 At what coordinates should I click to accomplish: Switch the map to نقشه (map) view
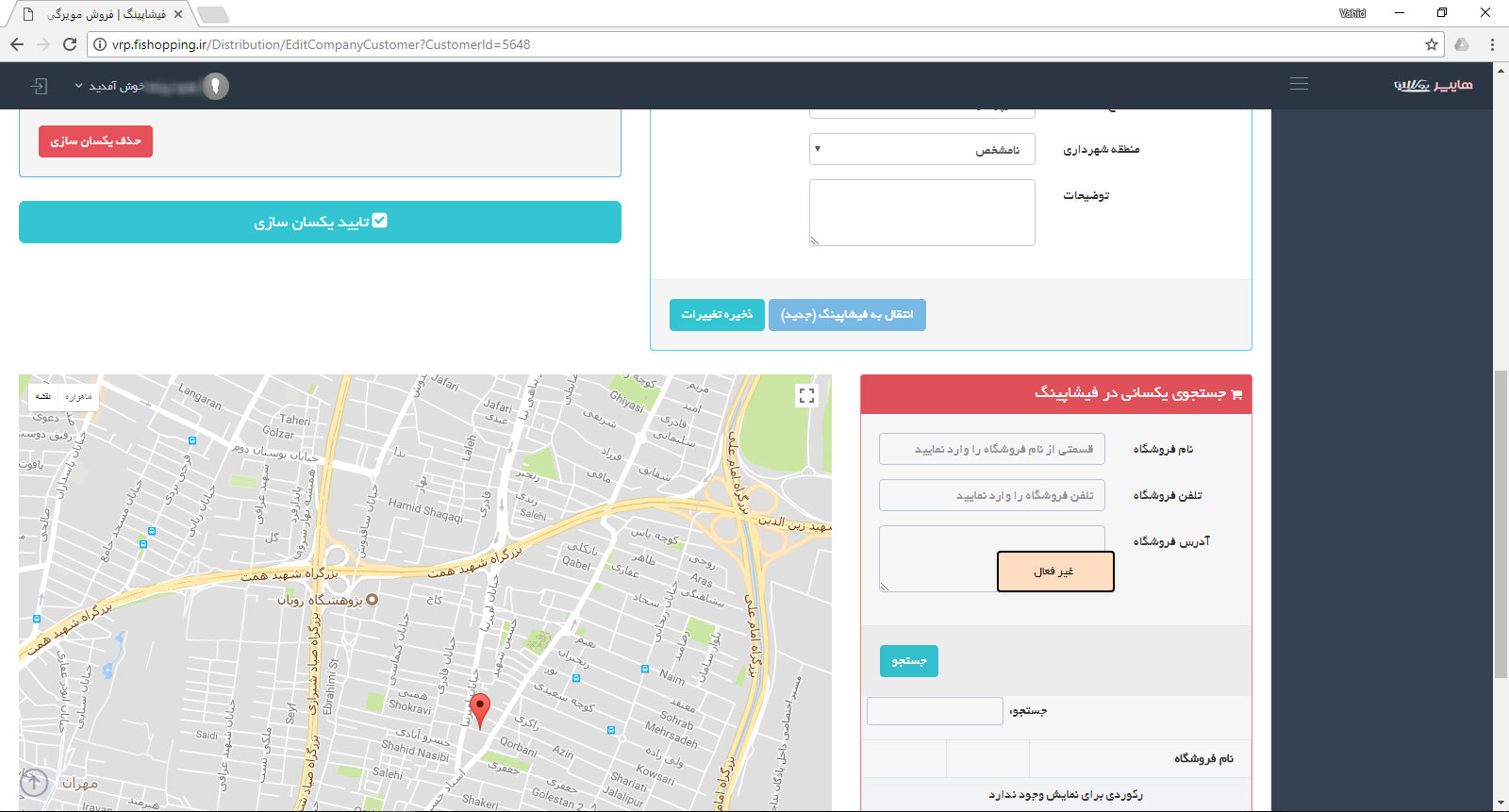tap(43, 397)
